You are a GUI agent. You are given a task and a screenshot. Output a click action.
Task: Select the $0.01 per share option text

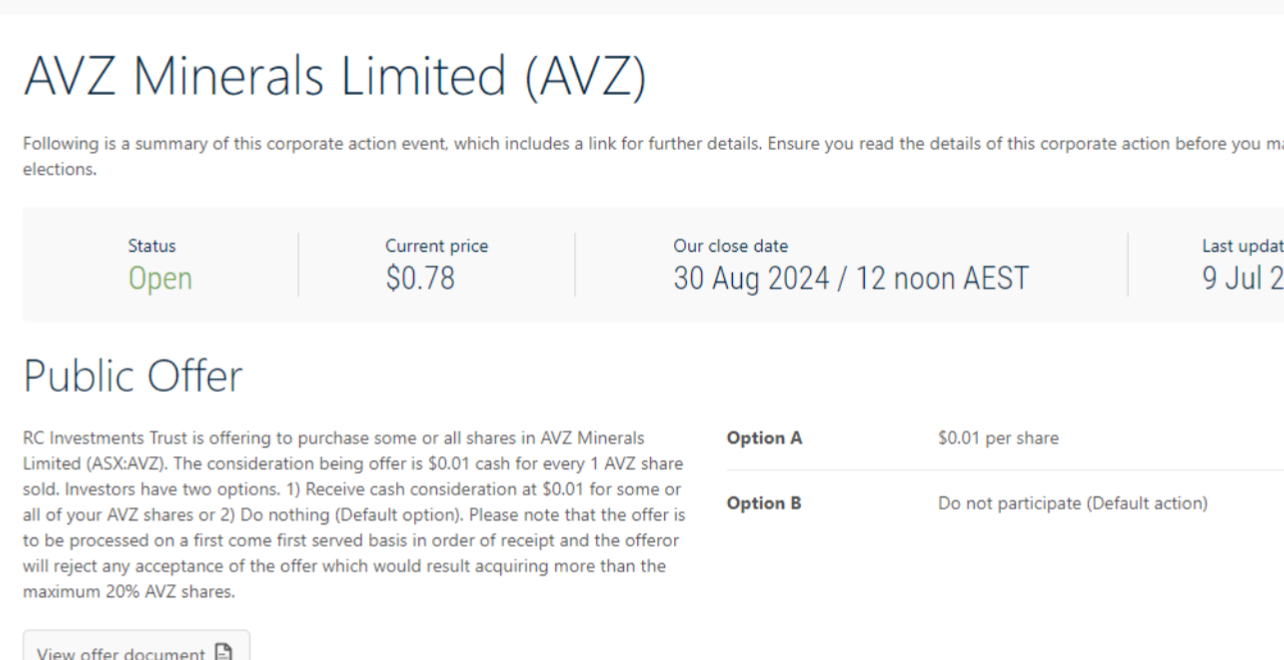998,438
